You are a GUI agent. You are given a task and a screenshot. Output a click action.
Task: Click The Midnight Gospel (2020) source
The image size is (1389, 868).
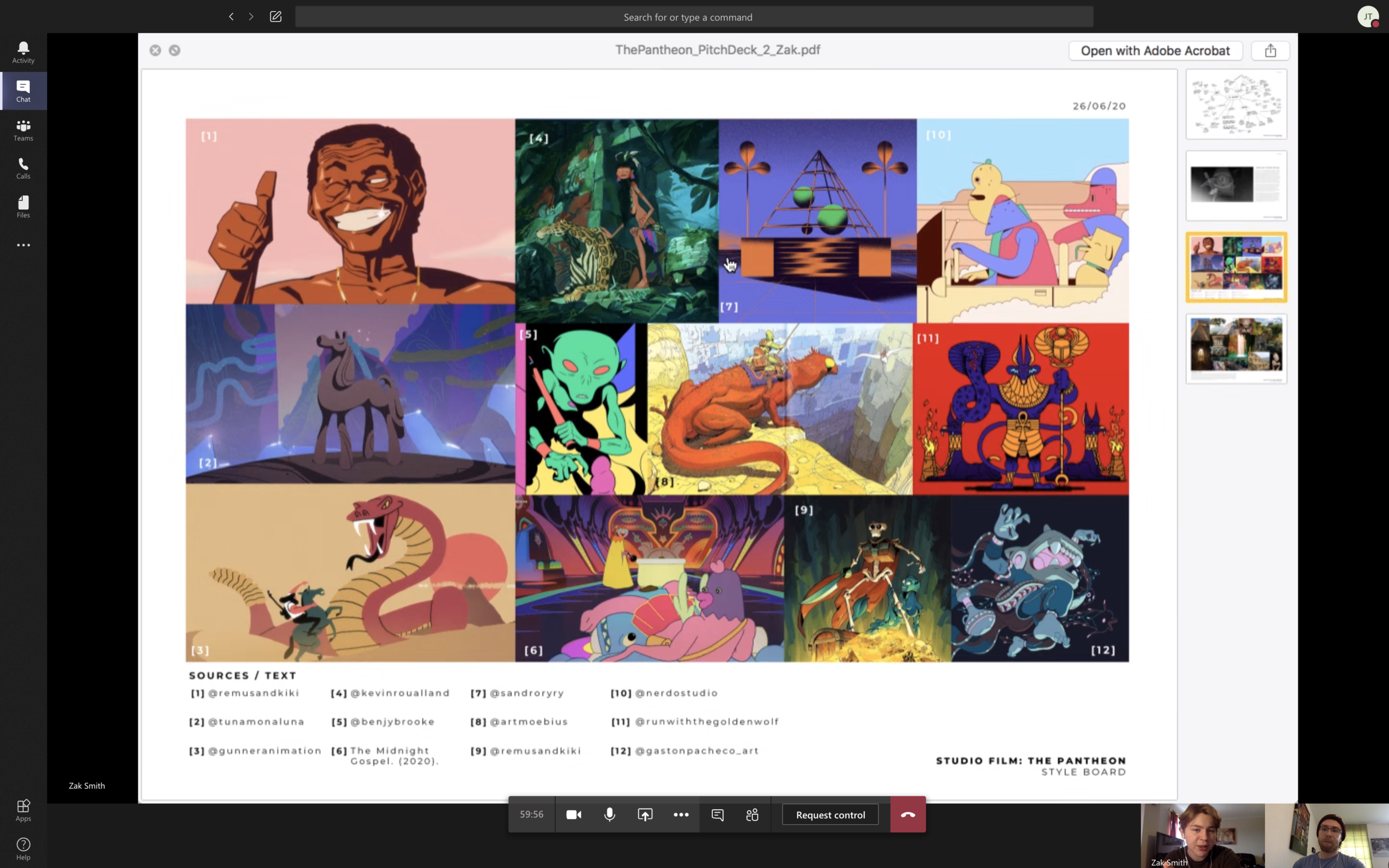[x=394, y=755]
